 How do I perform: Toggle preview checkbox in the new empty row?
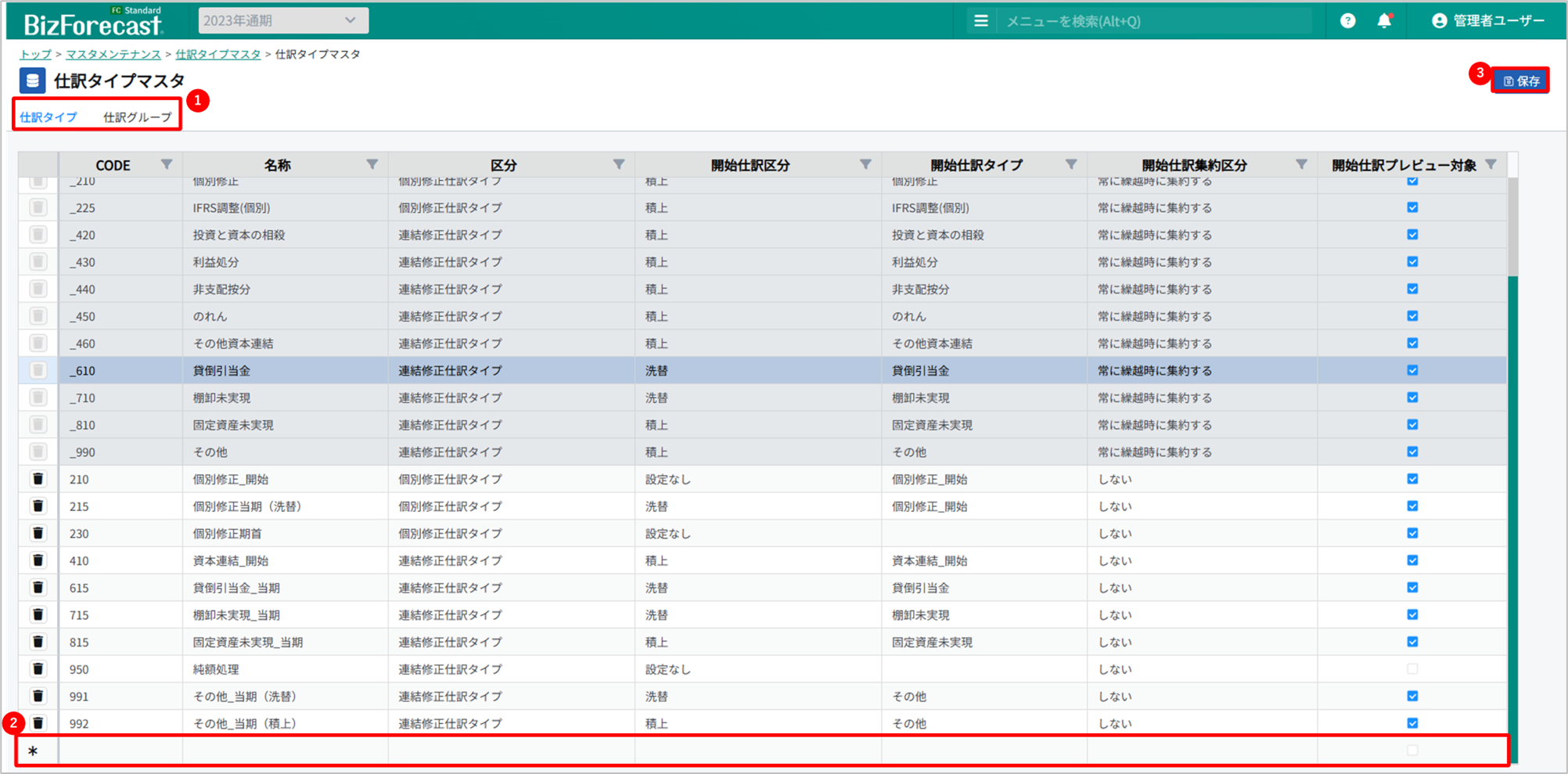[1412, 751]
